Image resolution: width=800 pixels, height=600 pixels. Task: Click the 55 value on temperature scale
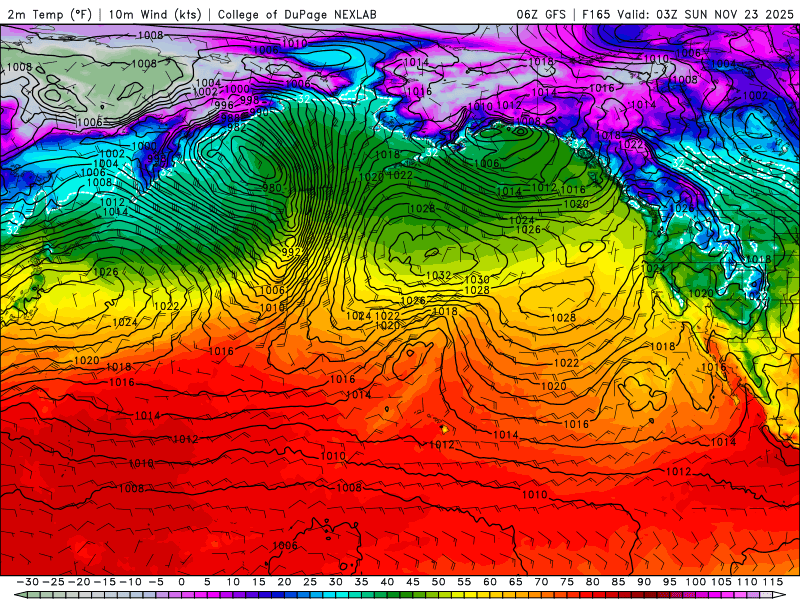pos(464,582)
